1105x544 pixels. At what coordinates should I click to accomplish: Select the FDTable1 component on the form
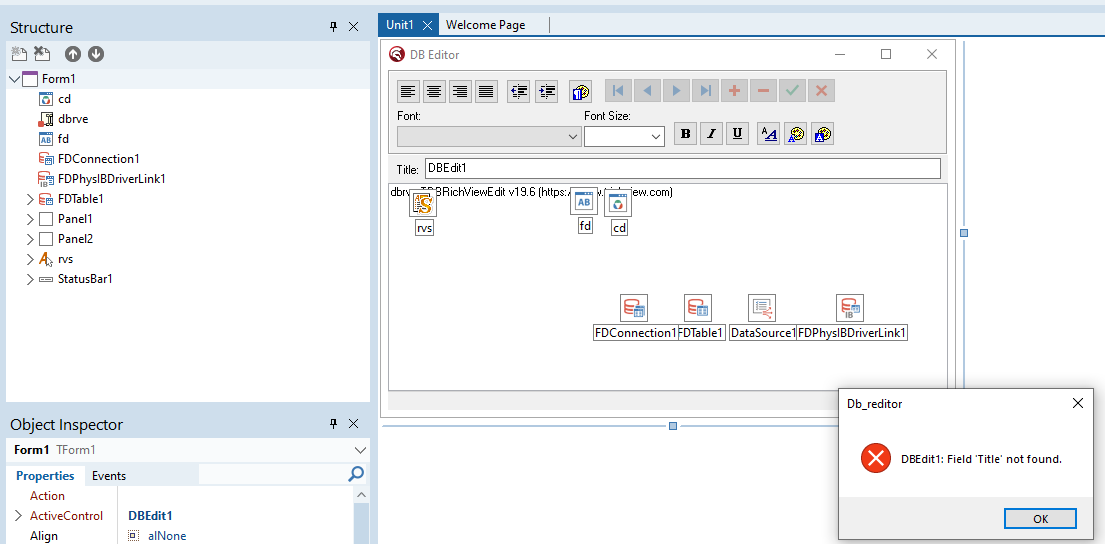click(698, 309)
